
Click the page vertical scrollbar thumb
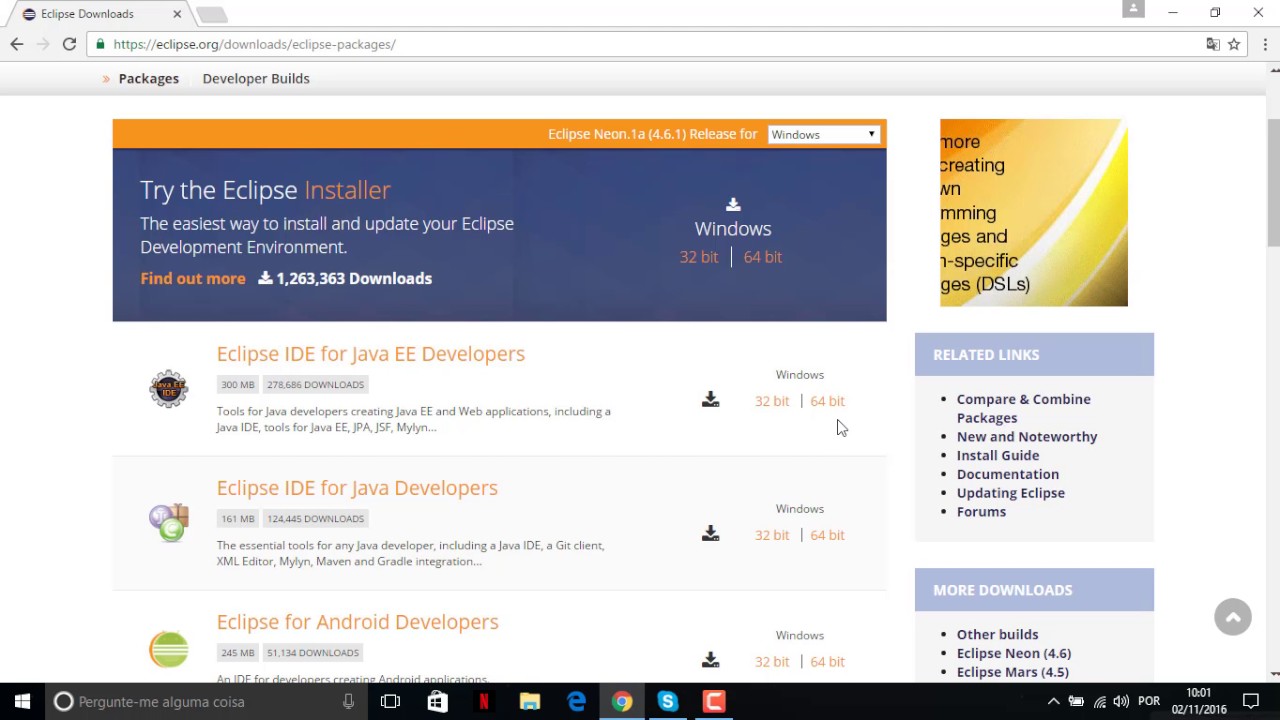[1274, 182]
